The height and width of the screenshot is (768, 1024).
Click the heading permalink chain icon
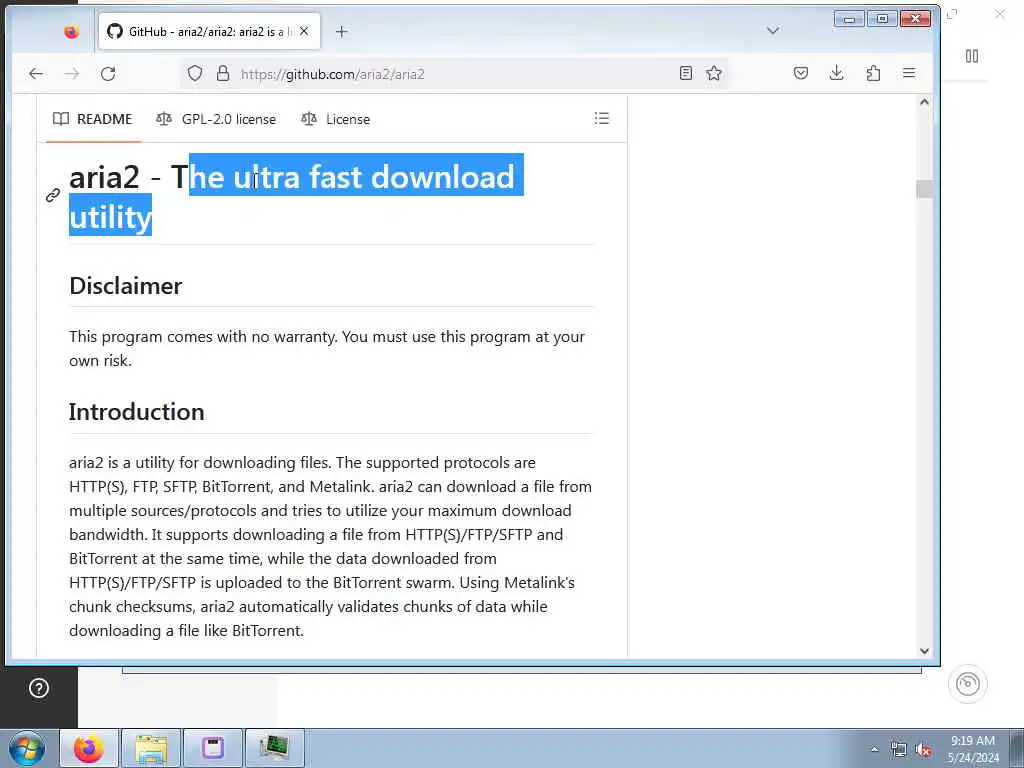click(x=53, y=195)
